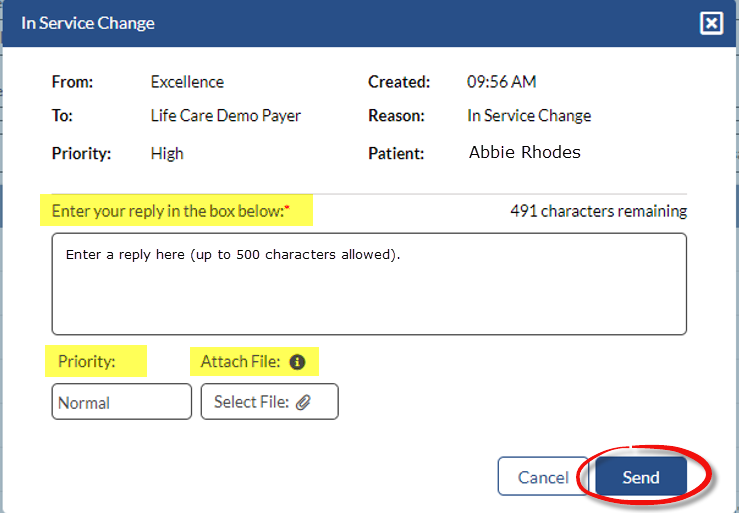
Task: Open the Priority Normal dropdown
Action: (x=121, y=402)
